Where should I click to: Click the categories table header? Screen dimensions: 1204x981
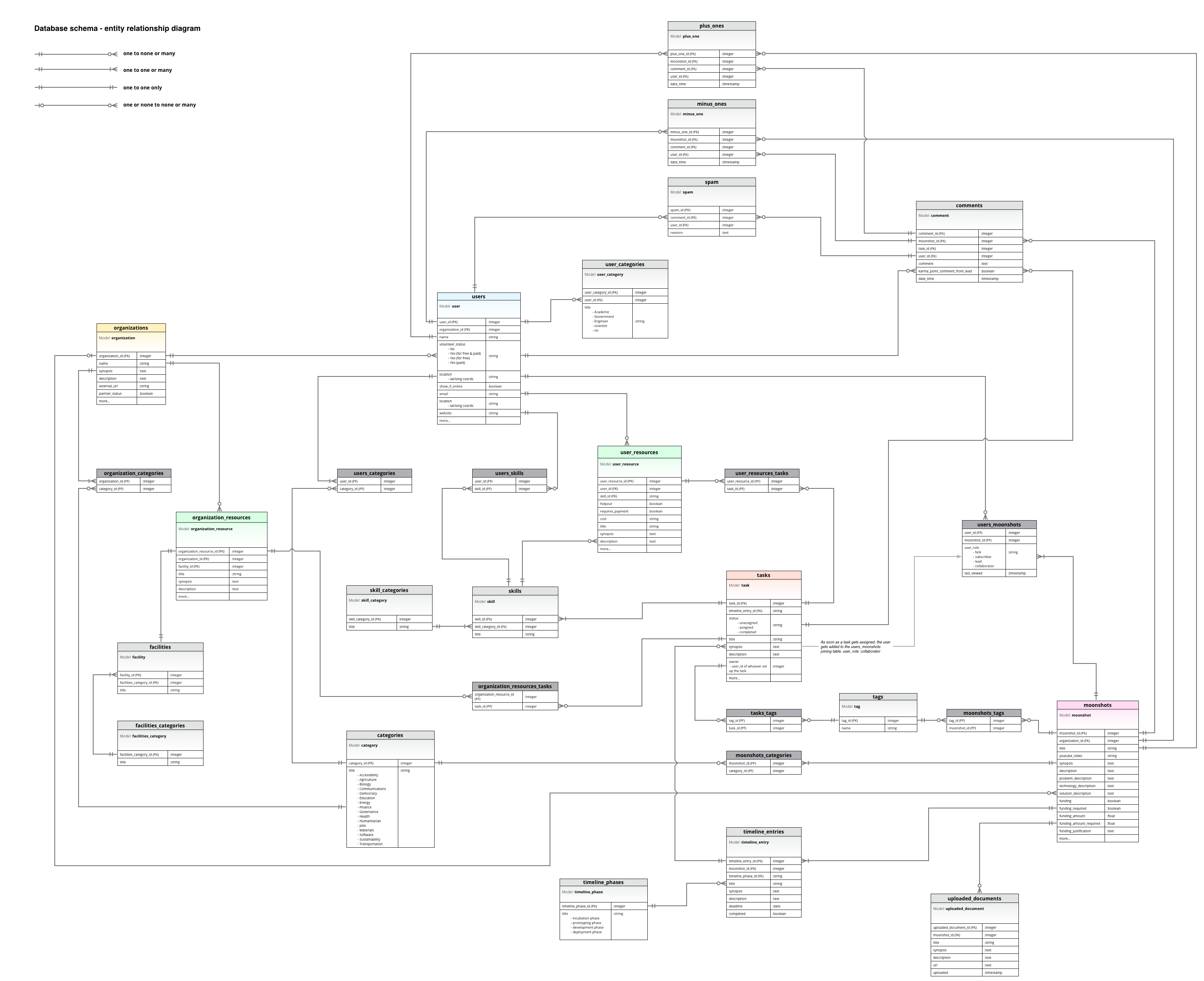390,735
